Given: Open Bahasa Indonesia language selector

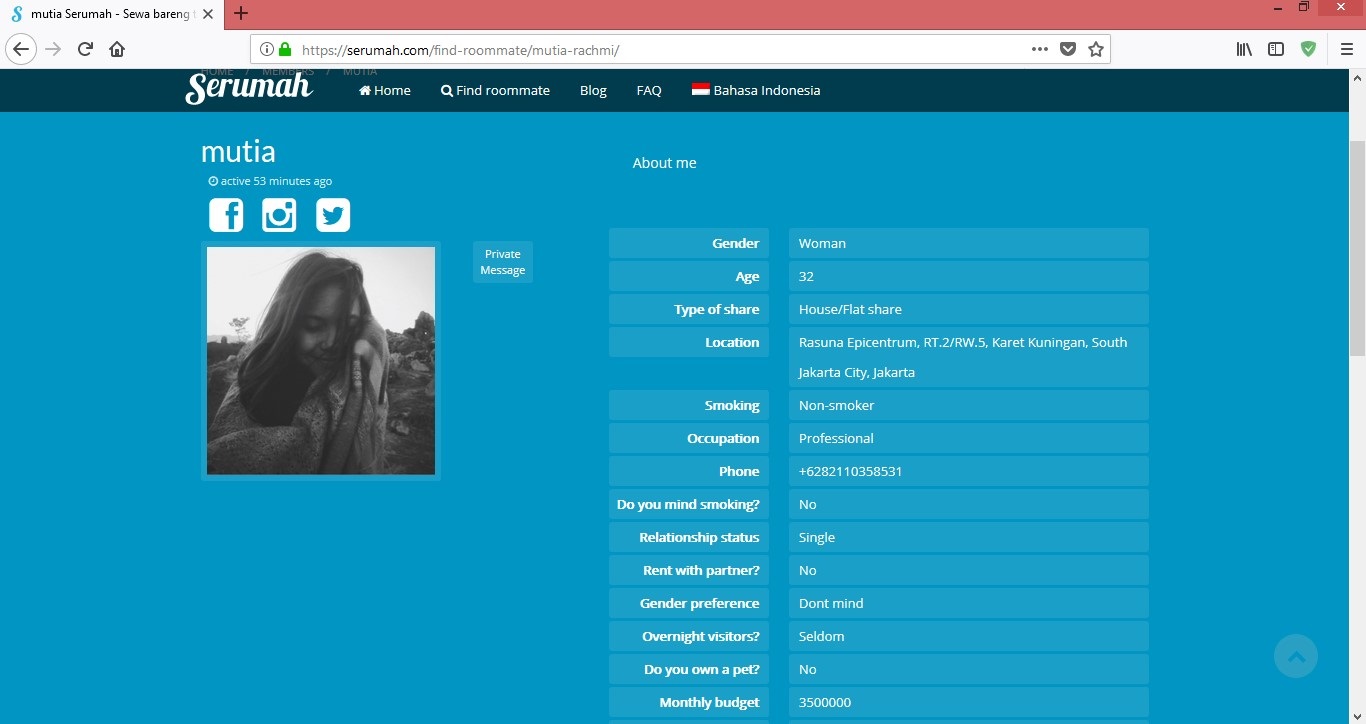Looking at the screenshot, I should point(756,90).
